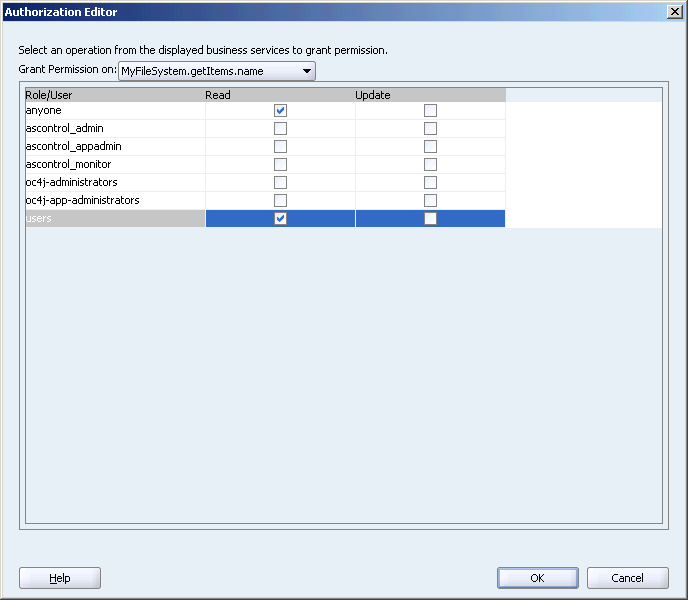Tick Update for ascontrol_monitor
Image resolution: width=688 pixels, height=600 pixels.
pos(430,165)
